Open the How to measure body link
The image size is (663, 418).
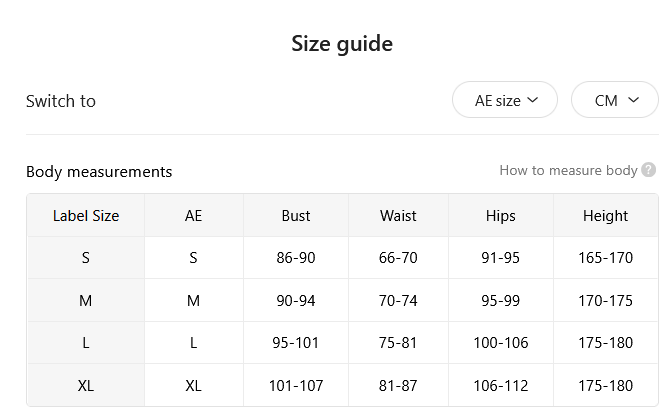coord(568,170)
